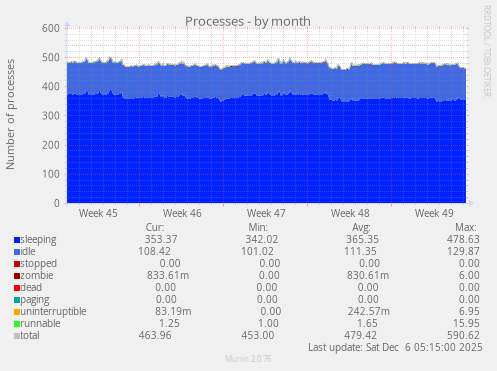
Task: Click the 'Week 45' axis label
Action: click(98, 213)
